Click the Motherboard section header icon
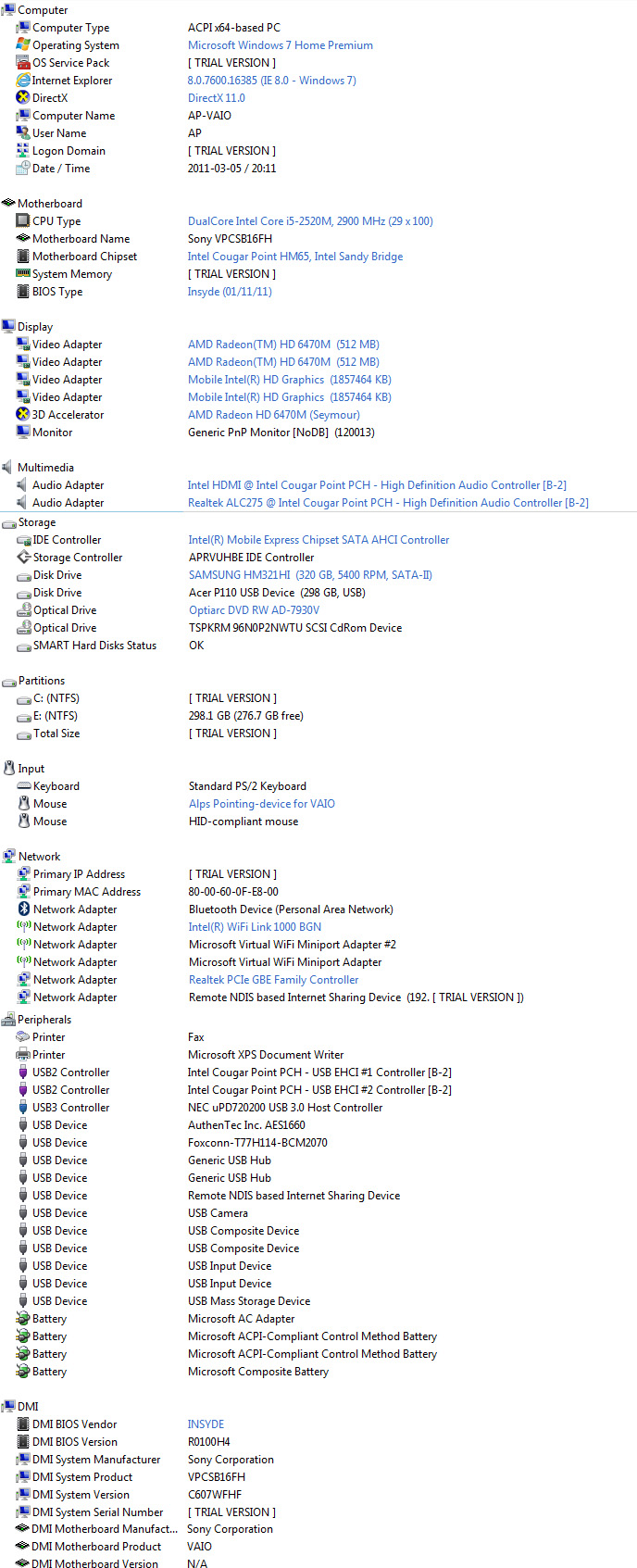Viewport: 637px width, 1568px height. pos(8,204)
